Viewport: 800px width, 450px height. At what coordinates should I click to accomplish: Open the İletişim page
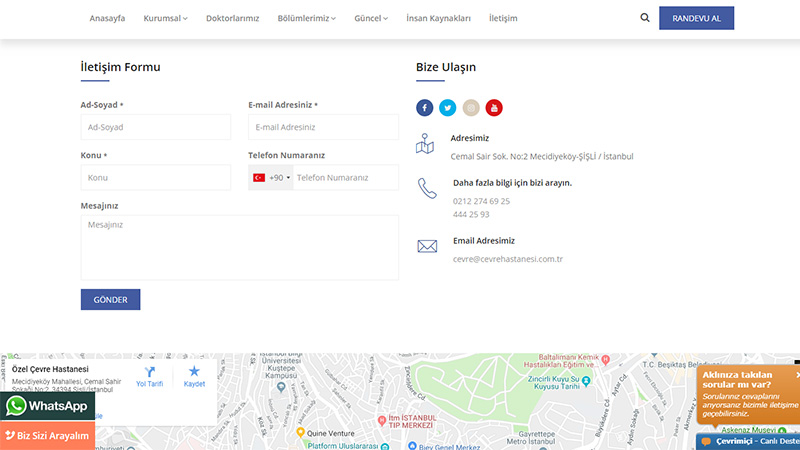503,18
